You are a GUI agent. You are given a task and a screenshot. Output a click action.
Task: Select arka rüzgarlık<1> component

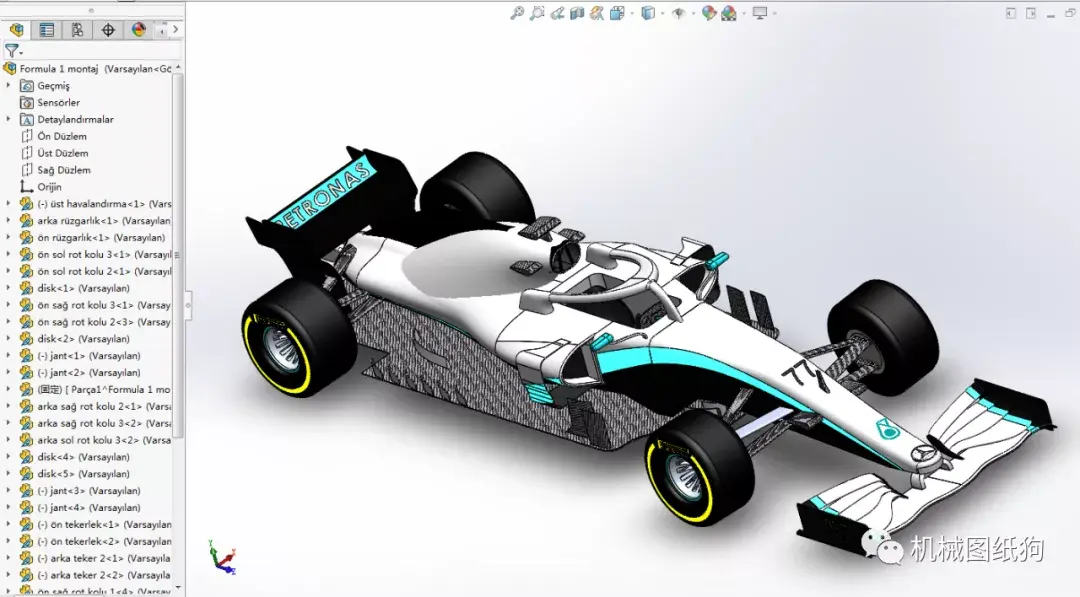click(x=95, y=220)
